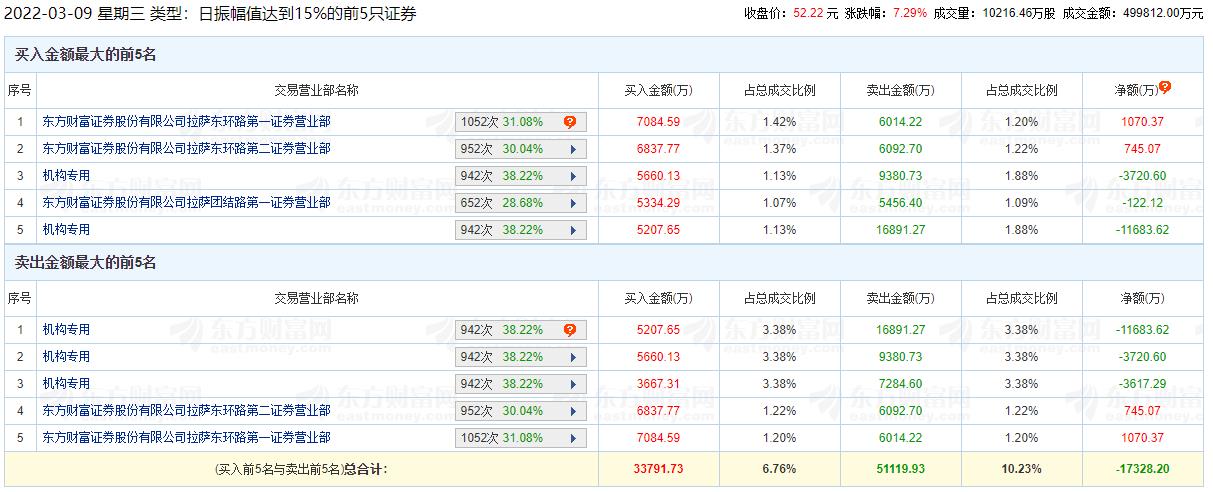Click question mark icon in buy table row 1 badge
The width and height of the screenshot is (1213, 492).
point(570,122)
